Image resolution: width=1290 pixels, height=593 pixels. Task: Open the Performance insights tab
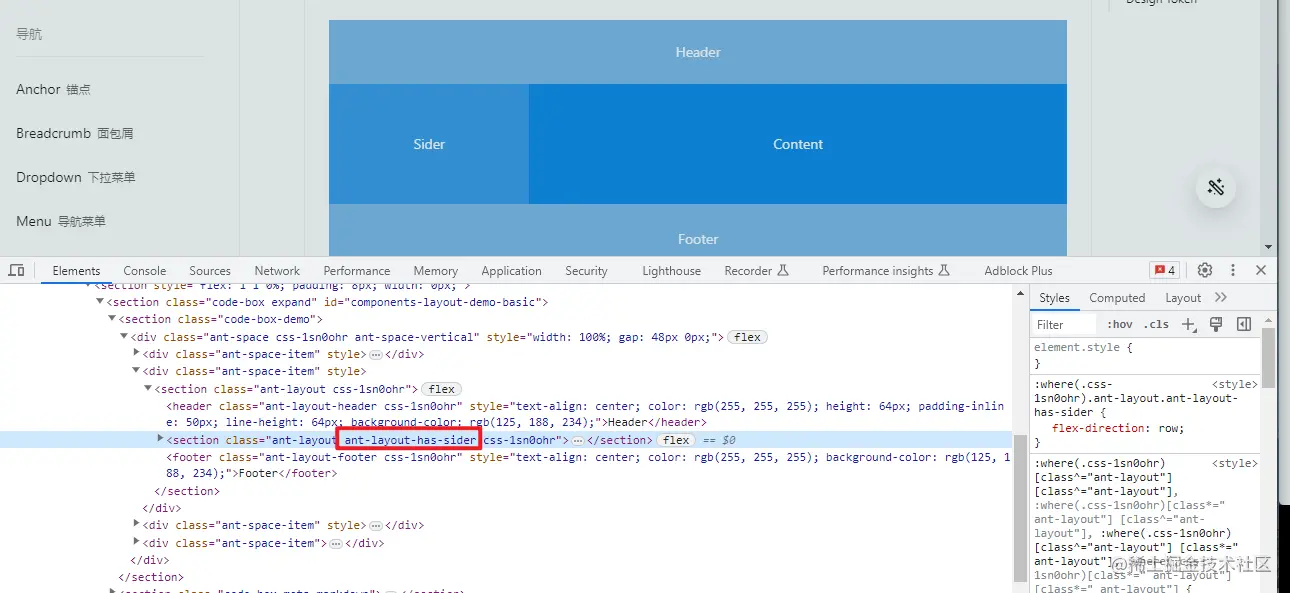[886, 271]
